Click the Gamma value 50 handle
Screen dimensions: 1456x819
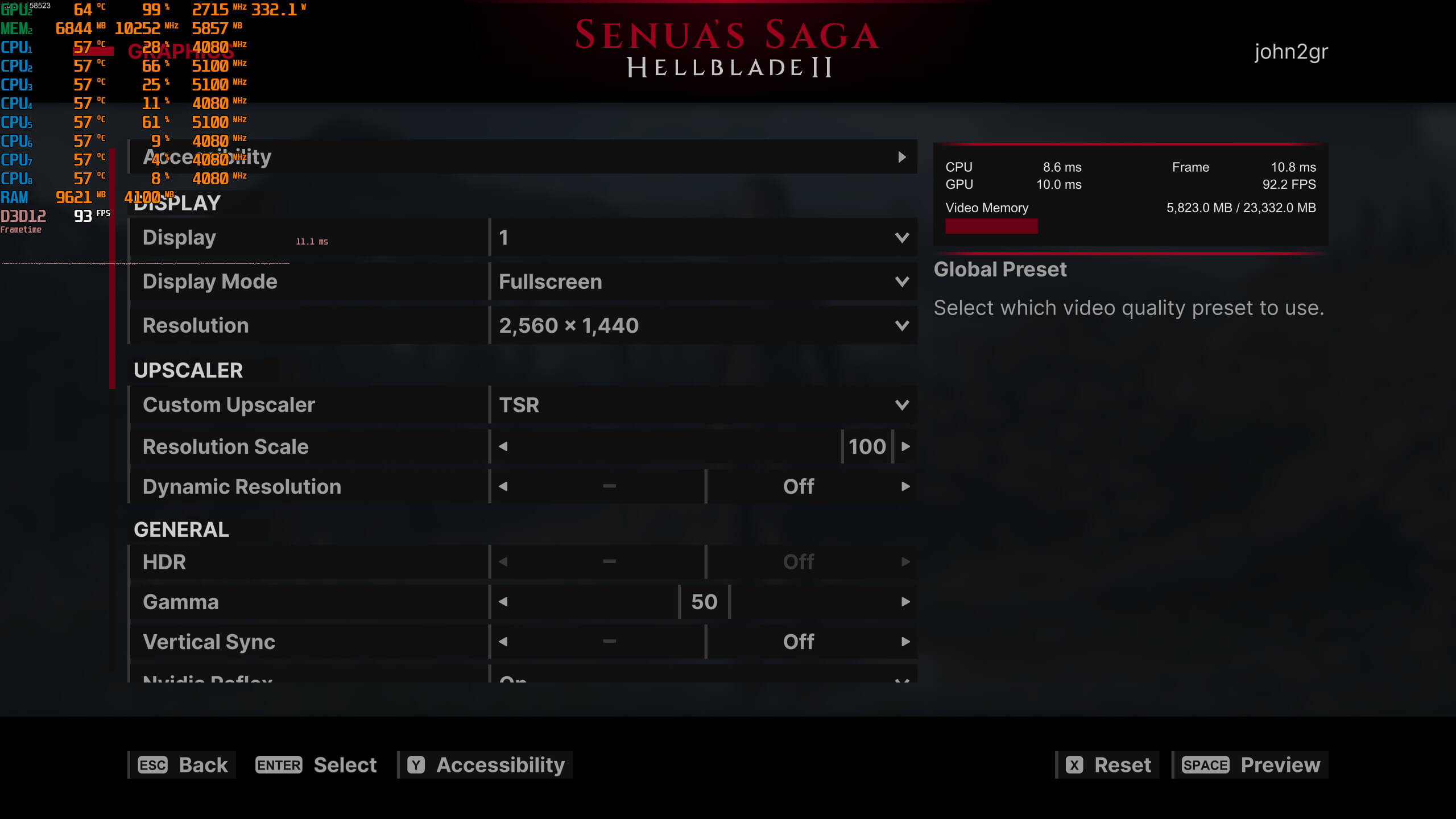coord(704,602)
